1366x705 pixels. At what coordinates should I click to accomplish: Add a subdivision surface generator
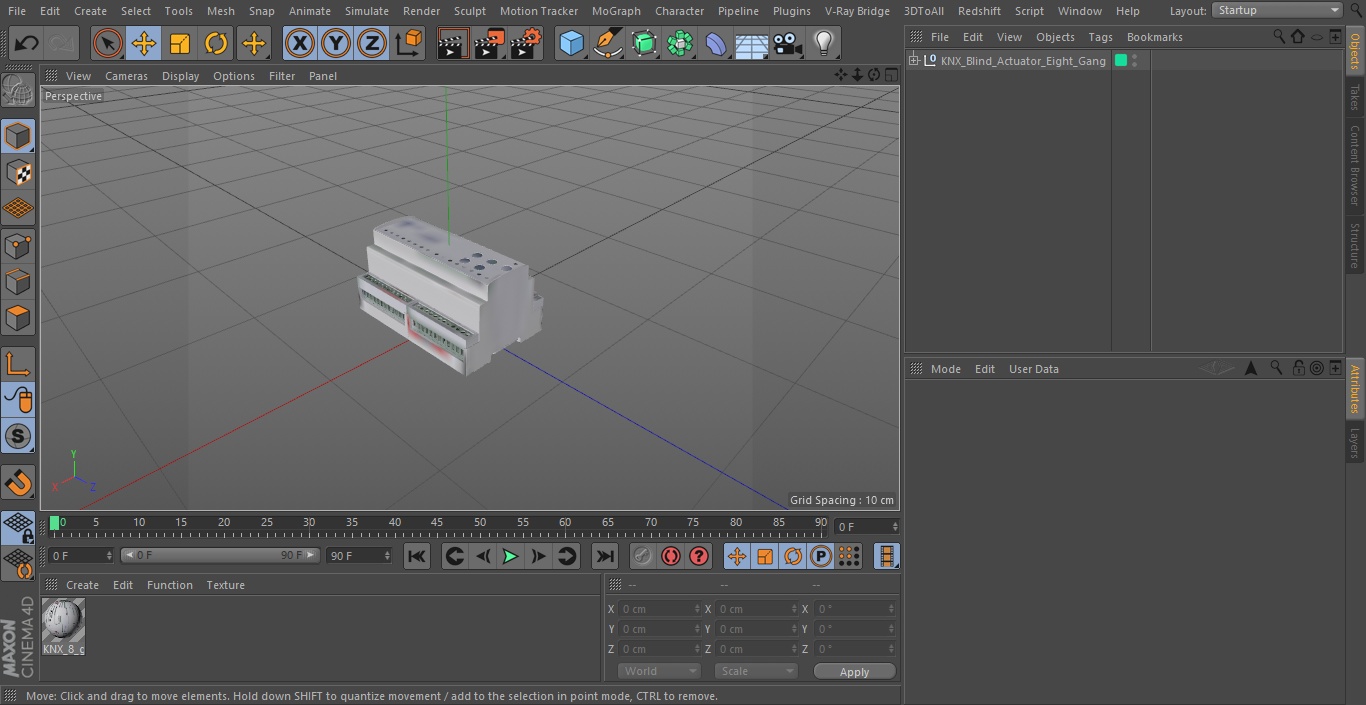coord(644,43)
